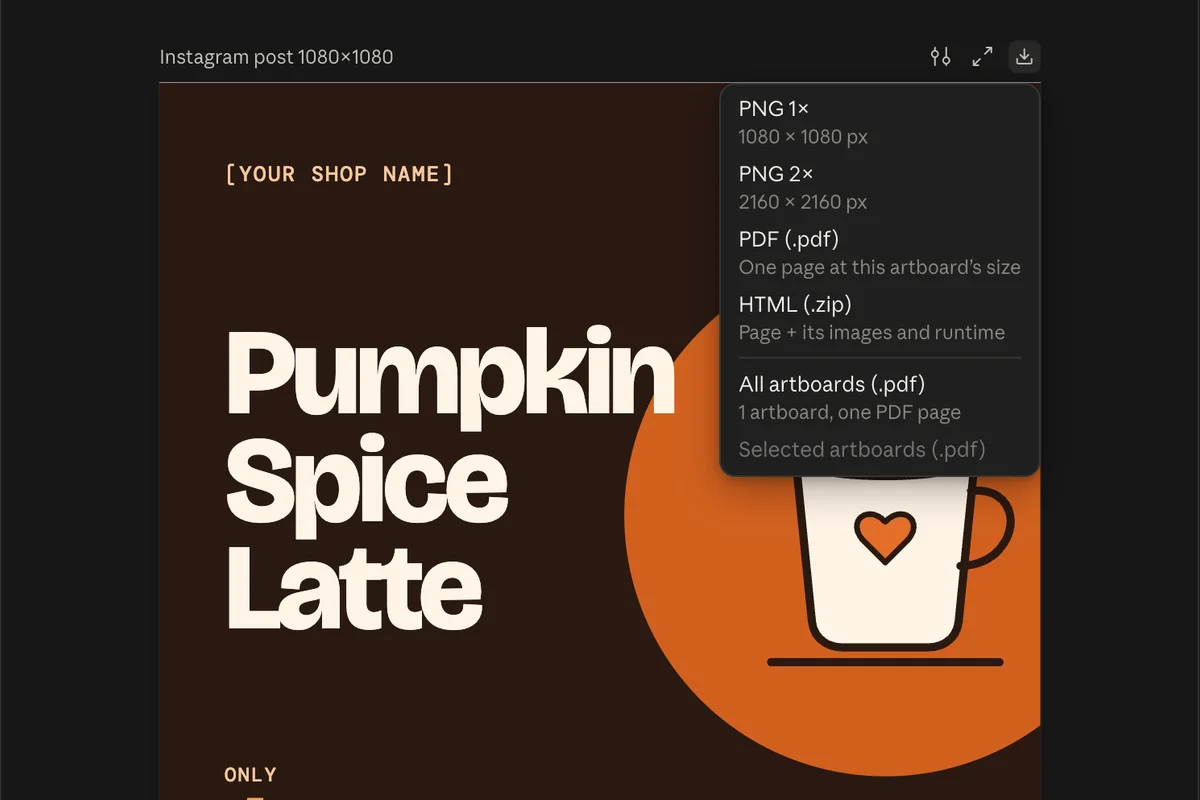Export All artboards (.pdf)

880,398
